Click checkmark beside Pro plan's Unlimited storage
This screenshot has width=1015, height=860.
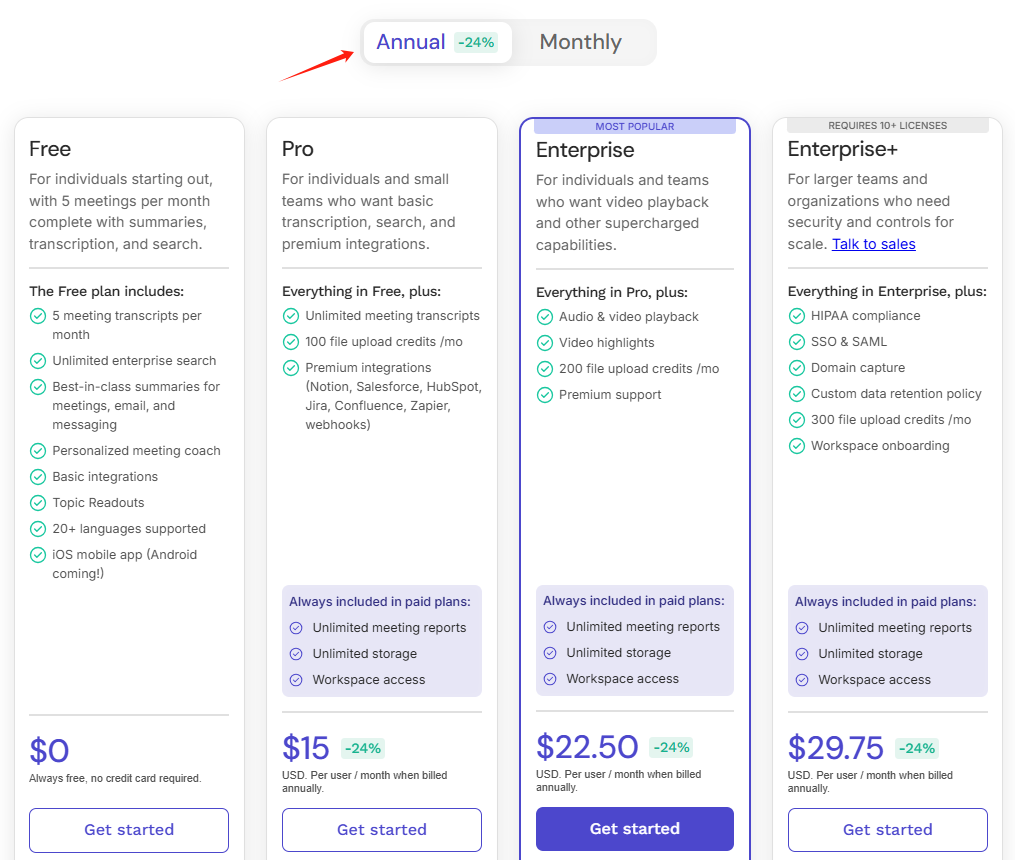[x=296, y=654]
